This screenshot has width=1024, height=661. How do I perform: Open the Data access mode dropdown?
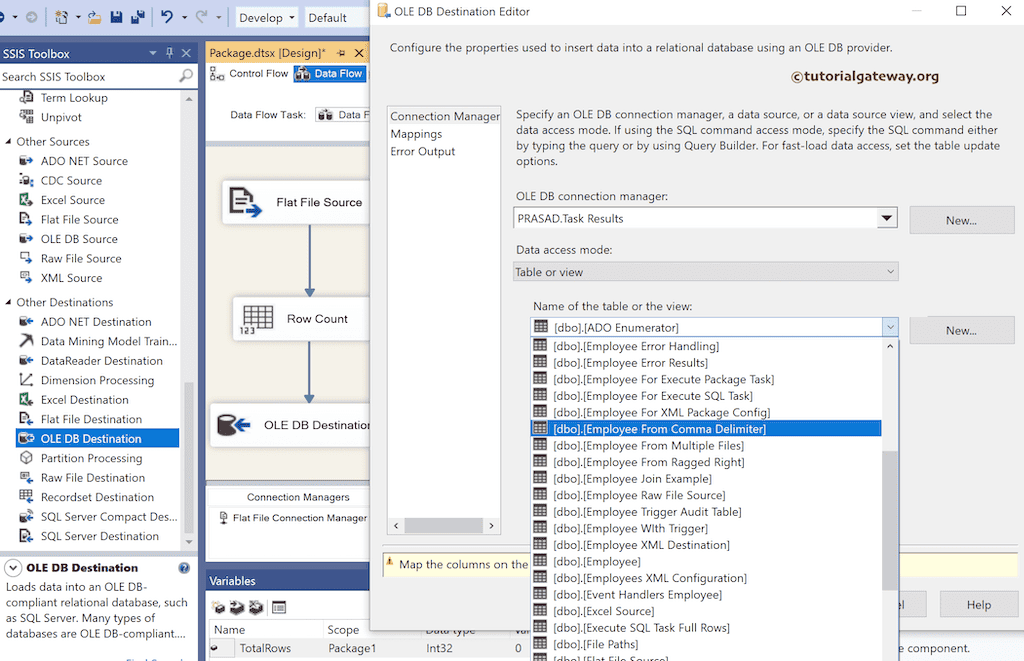coord(886,271)
